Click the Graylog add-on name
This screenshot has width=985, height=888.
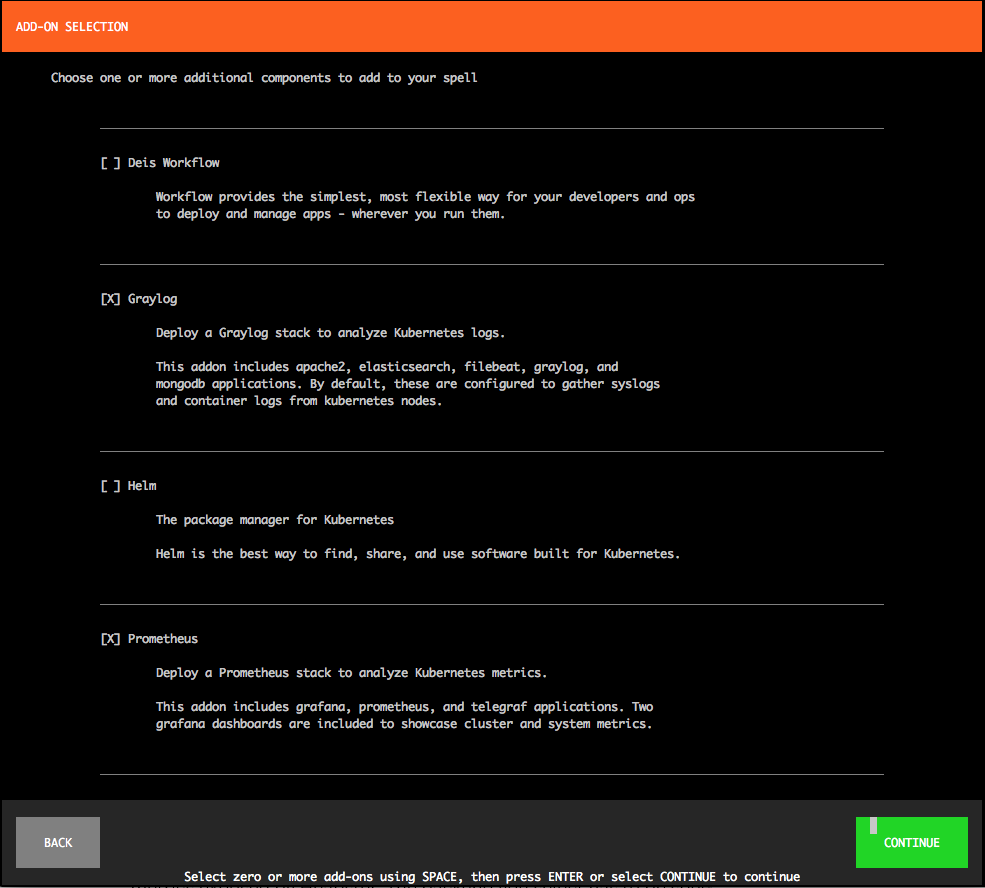pyautogui.click(x=153, y=299)
